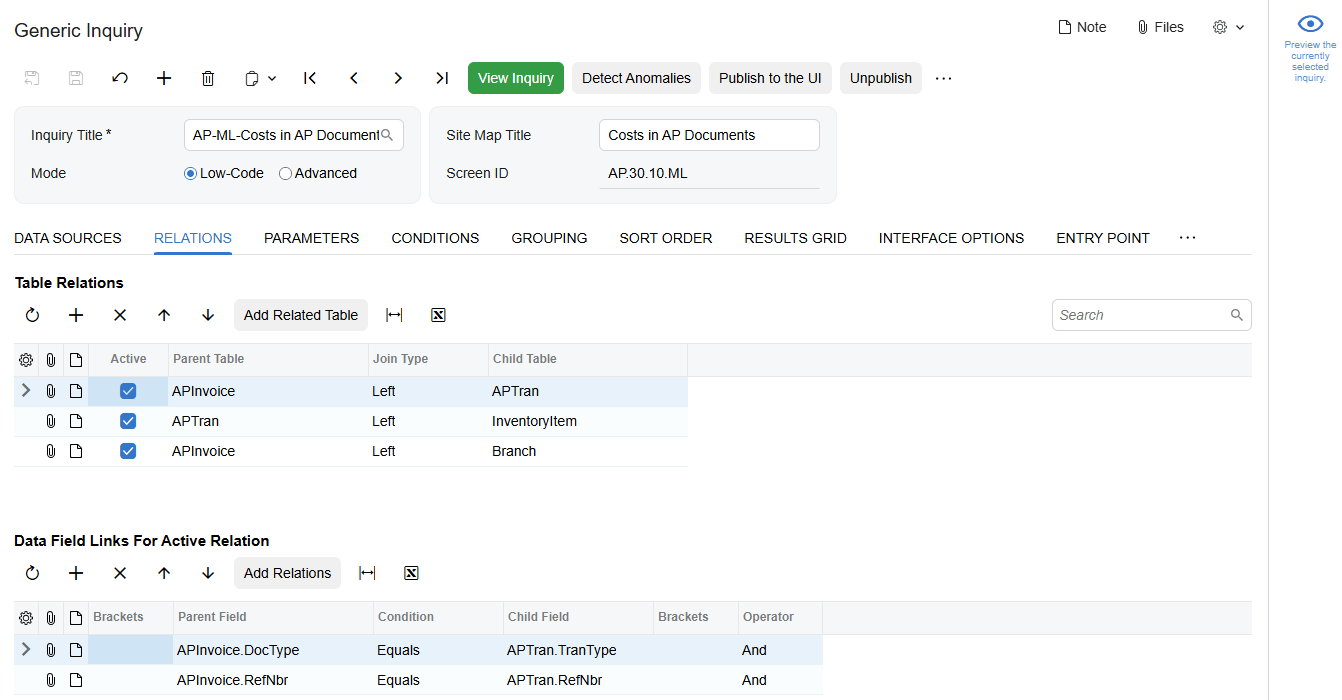Click Add Related Table button
The image size is (1342, 700).
[301, 315]
